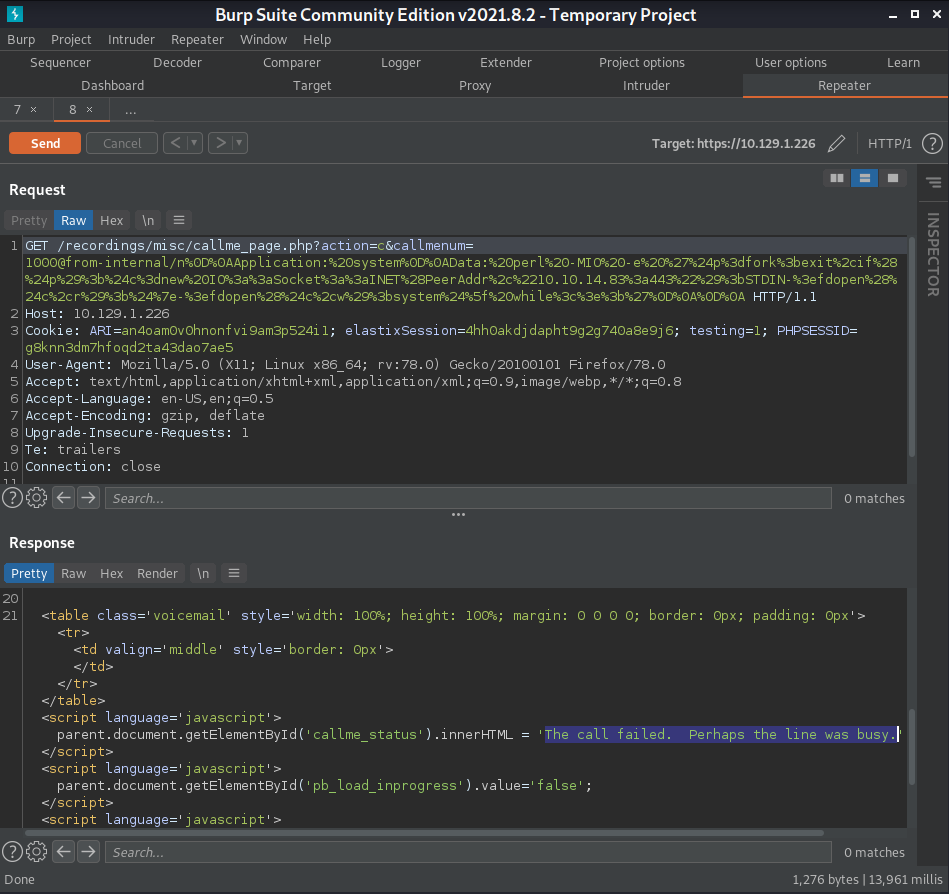Open the Repeater menu
Screen dimensions: 949x894
[x=197, y=39]
